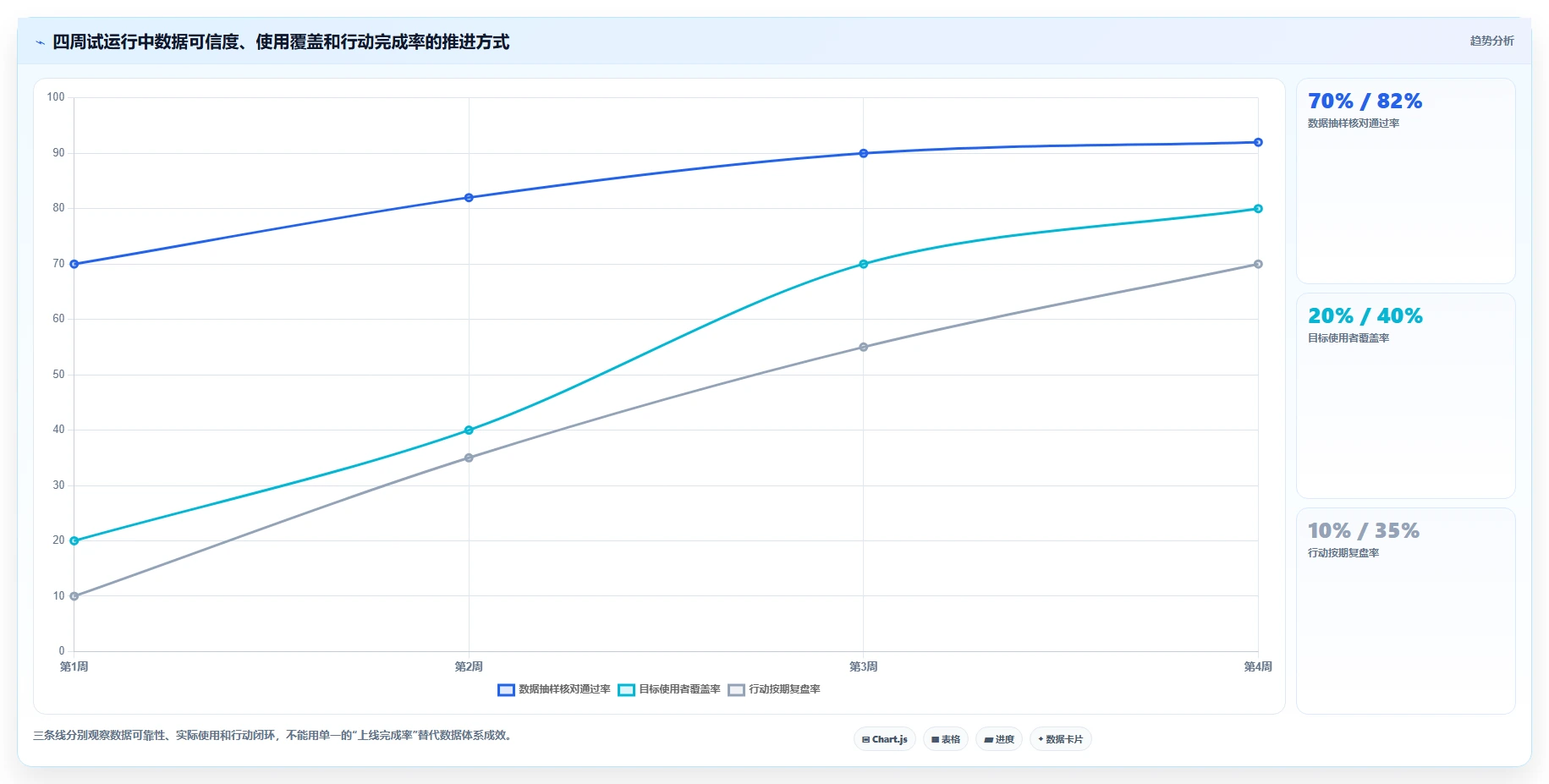Image resolution: width=1549 pixels, height=784 pixels.
Task: Click the 第4周 x-axis label
Action: coord(1258,666)
